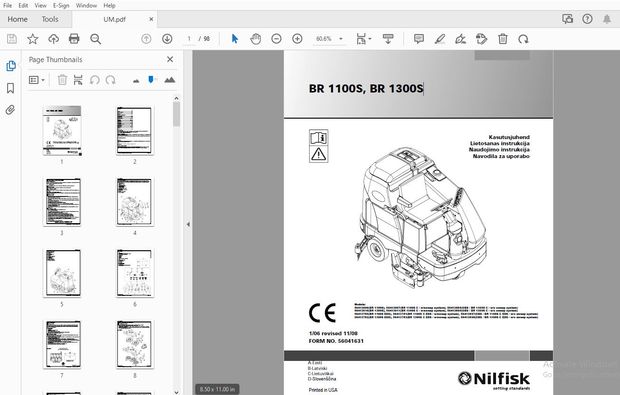Image resolution: width=620 pixels, height=395 pixels.
Task: Close the UM.pdf tab
Action: (x=151, y=19)
